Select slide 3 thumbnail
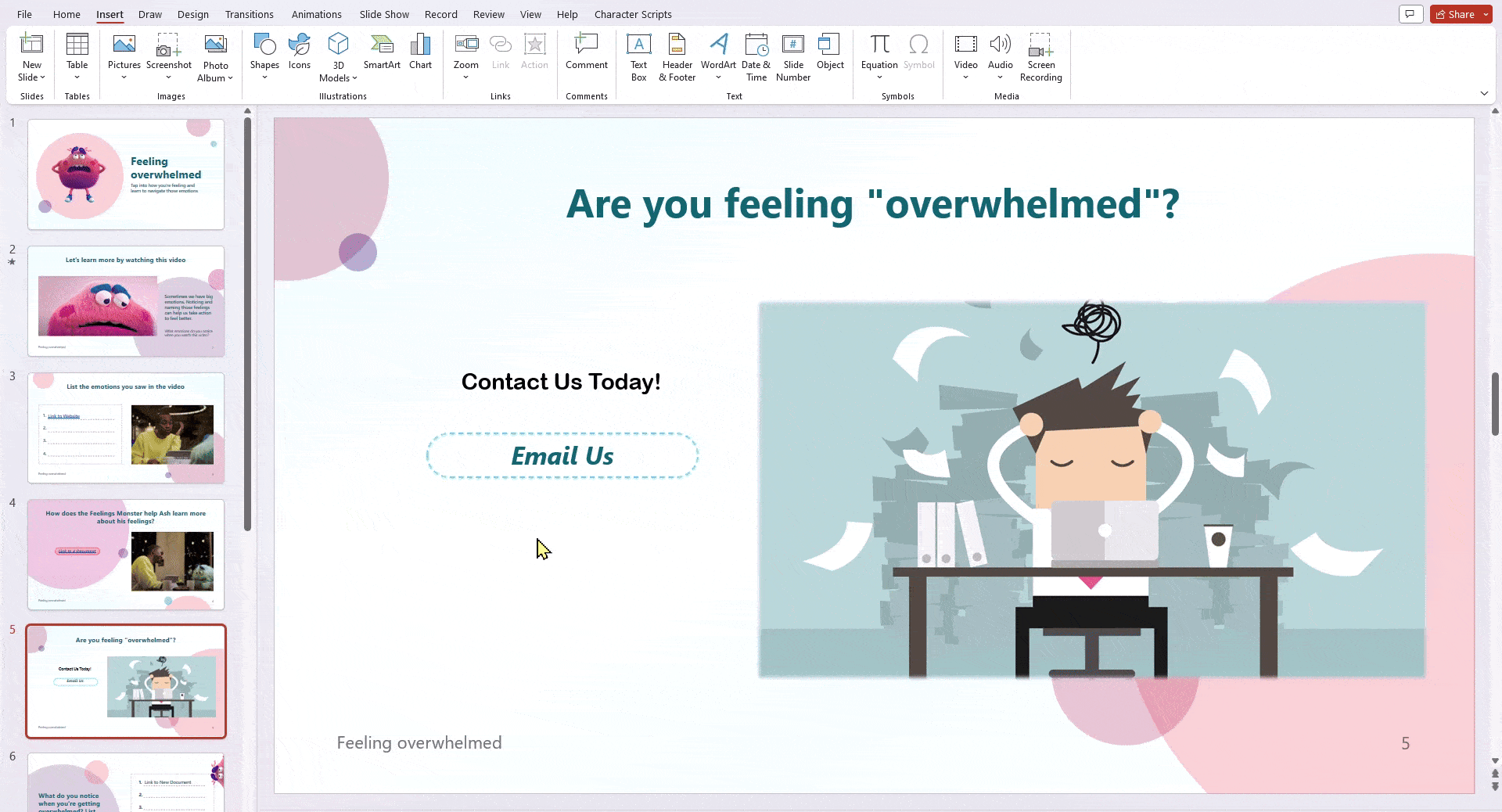The height and width of the screenshot is (812, 1502). (x=126, y=428)
